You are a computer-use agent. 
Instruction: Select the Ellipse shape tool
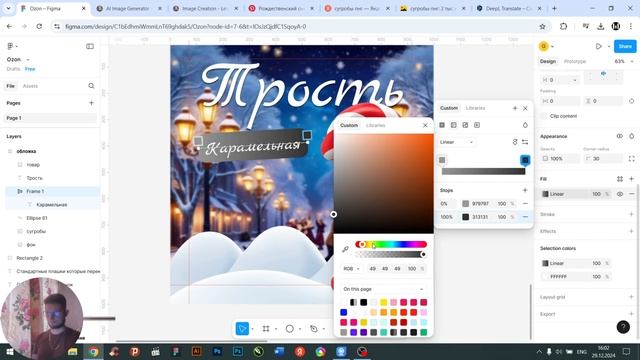coord(289,329)
